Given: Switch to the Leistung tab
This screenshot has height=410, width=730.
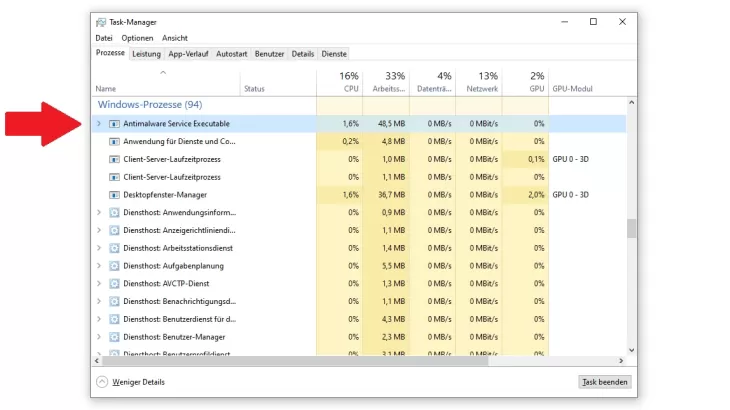Looking at the screenshot, I should coord(146,54).
